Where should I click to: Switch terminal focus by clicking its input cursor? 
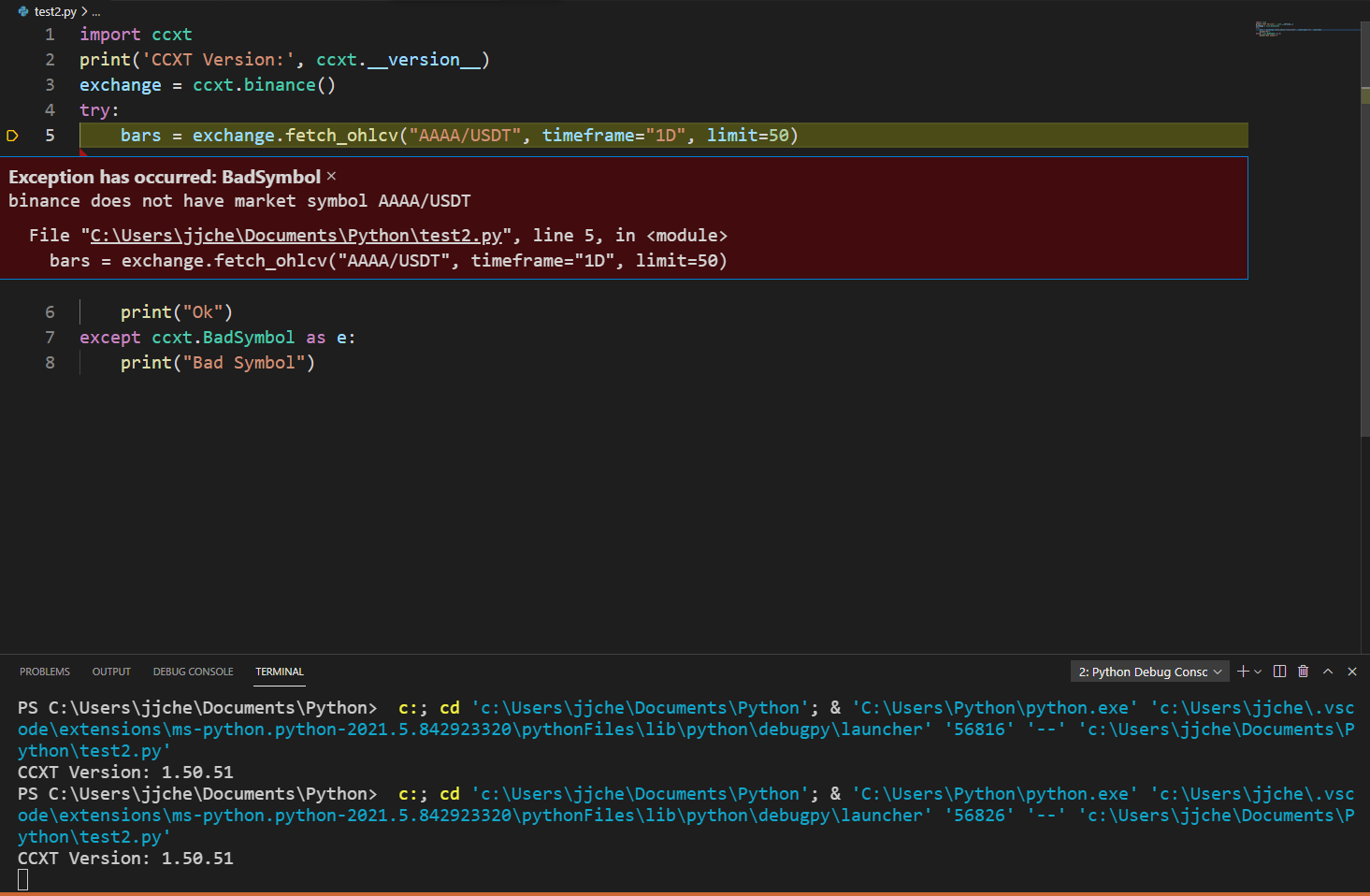coord(24,878)
